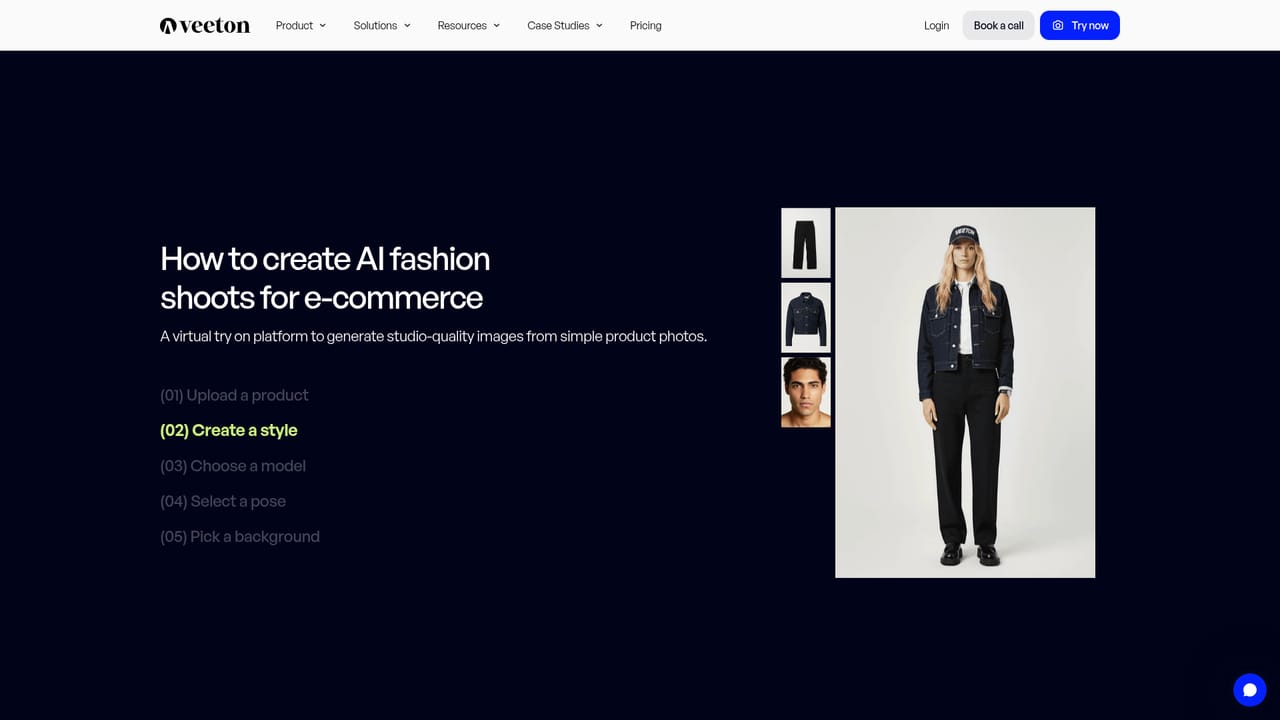This screenshot has height=720, width=1280.
Task: Click the large model photo
Action: tap(965, 392)
